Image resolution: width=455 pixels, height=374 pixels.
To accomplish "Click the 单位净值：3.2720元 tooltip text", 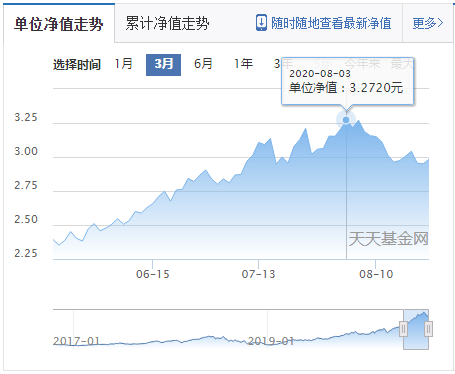I will 346,88.
